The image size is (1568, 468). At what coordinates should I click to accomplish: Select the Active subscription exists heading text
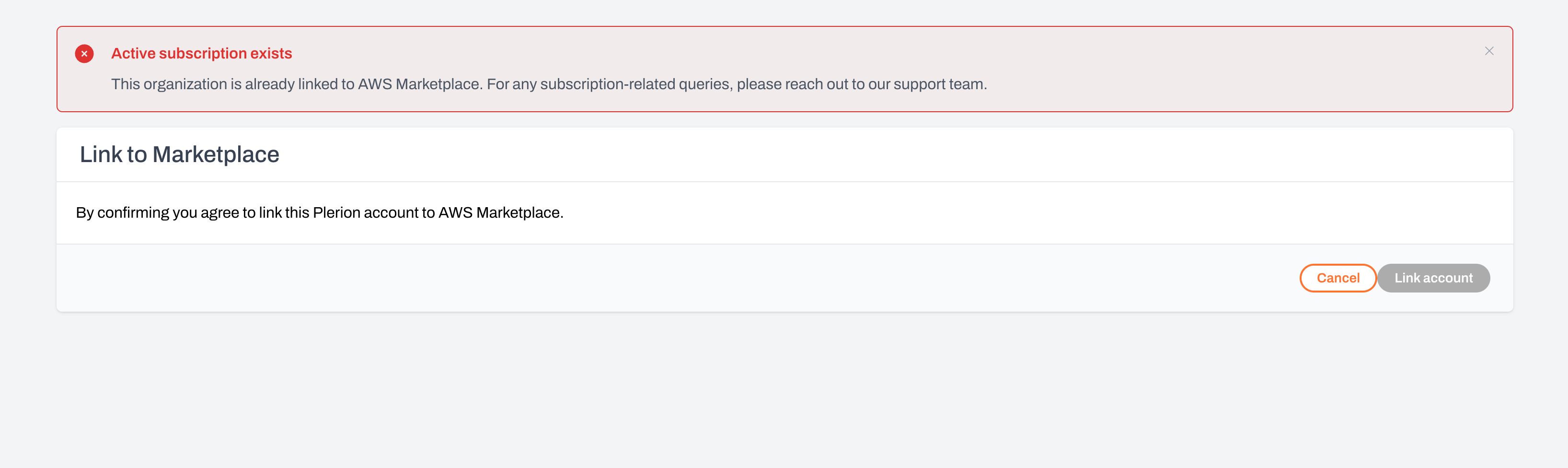click(x=201, y=53)
